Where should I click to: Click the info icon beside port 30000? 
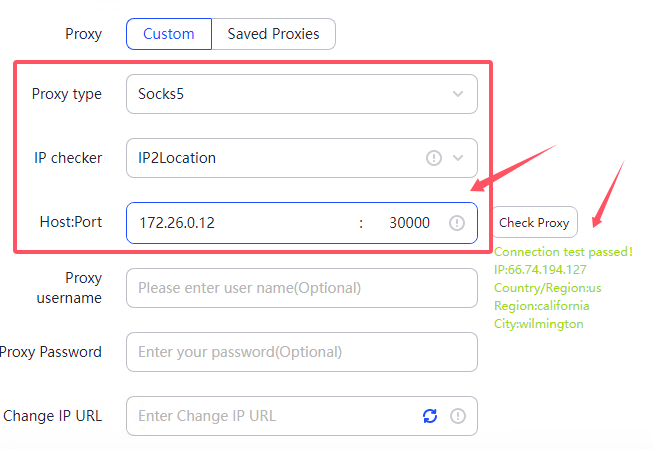click(457, 223)
